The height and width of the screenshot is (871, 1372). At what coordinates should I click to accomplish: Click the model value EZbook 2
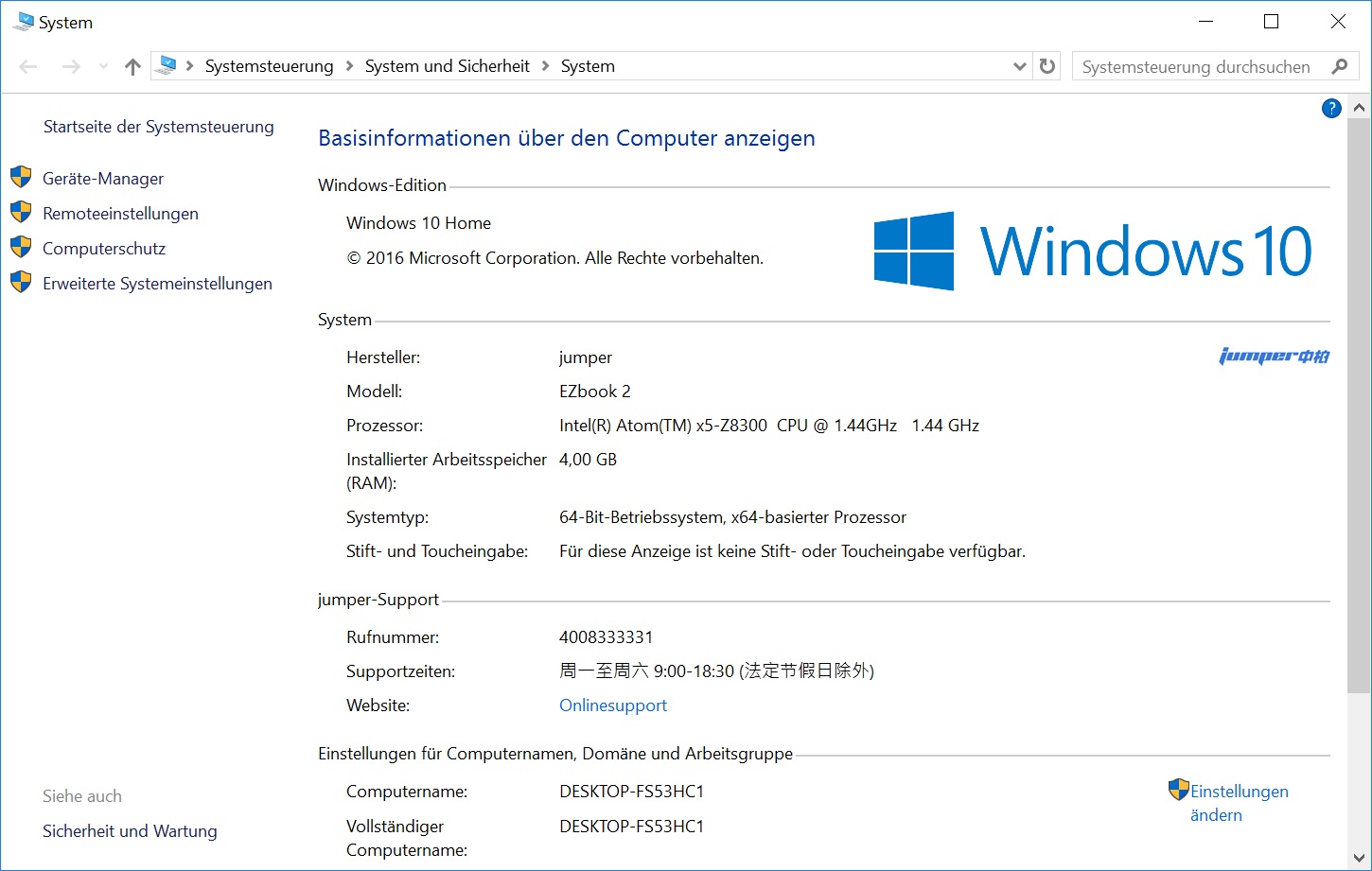click(x=594, y=392)
